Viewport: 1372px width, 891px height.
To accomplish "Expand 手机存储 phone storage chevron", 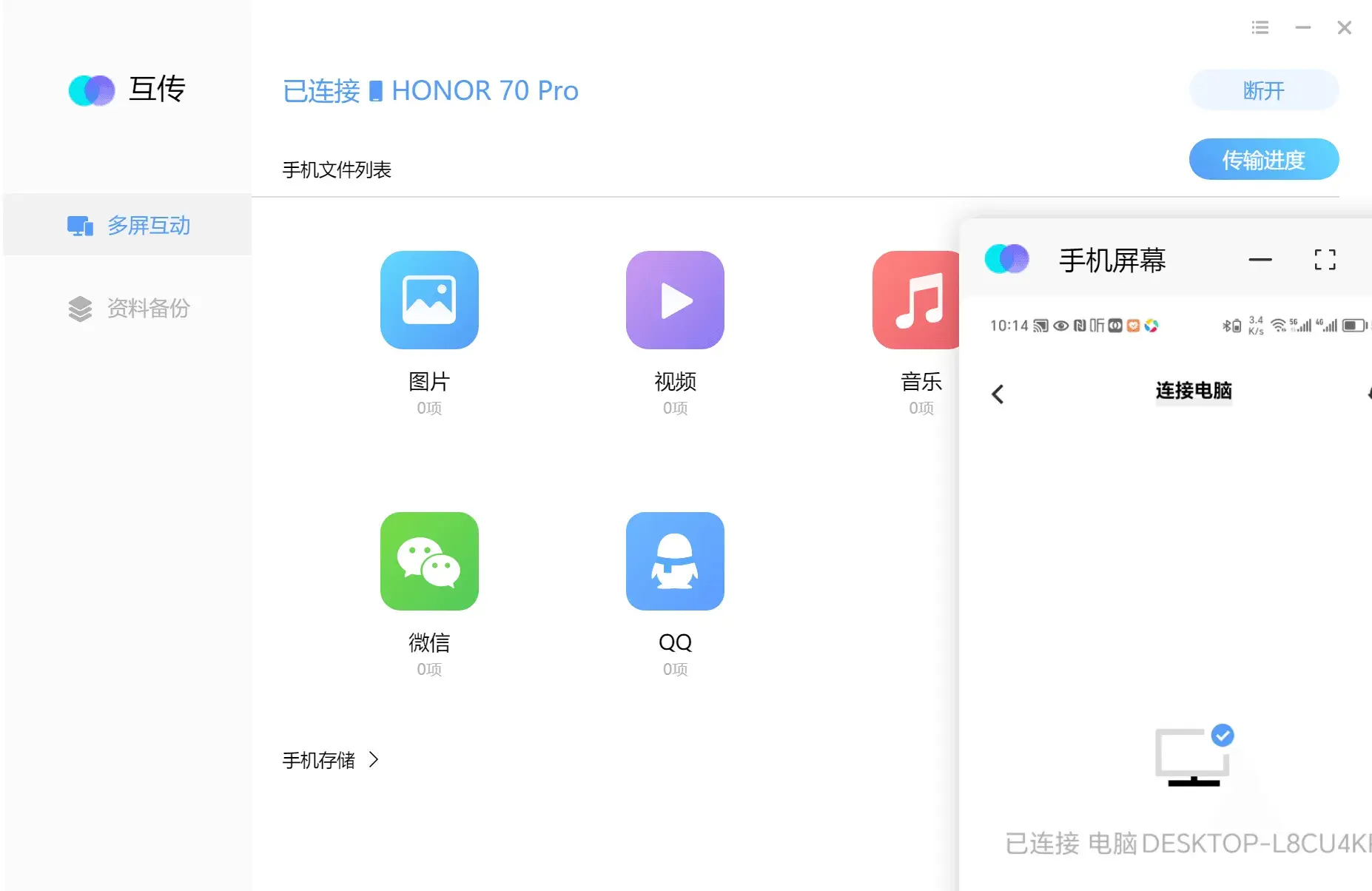I will (374, 759).
